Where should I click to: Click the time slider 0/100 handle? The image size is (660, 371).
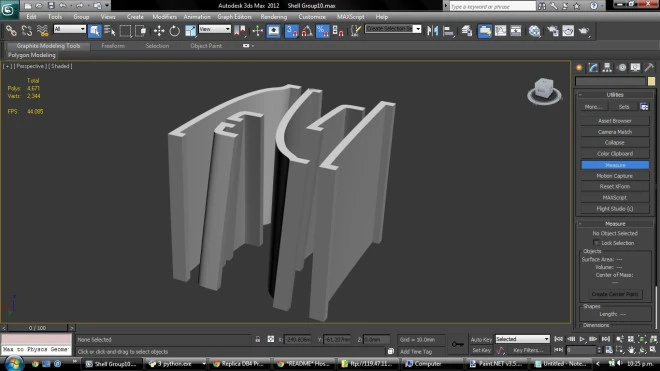tap(37, 328)
